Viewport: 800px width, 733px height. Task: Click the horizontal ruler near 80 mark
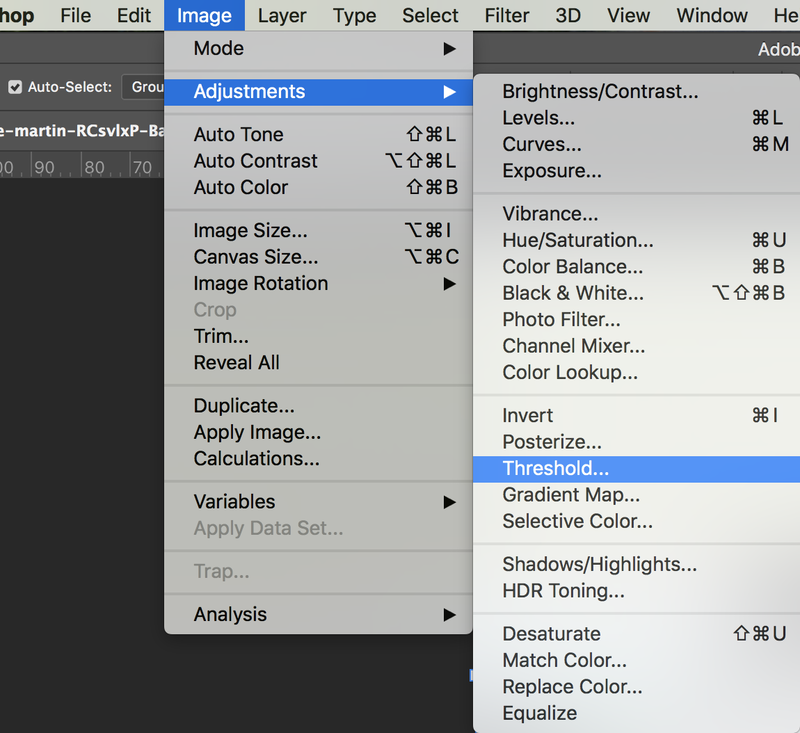pos(94,167)
